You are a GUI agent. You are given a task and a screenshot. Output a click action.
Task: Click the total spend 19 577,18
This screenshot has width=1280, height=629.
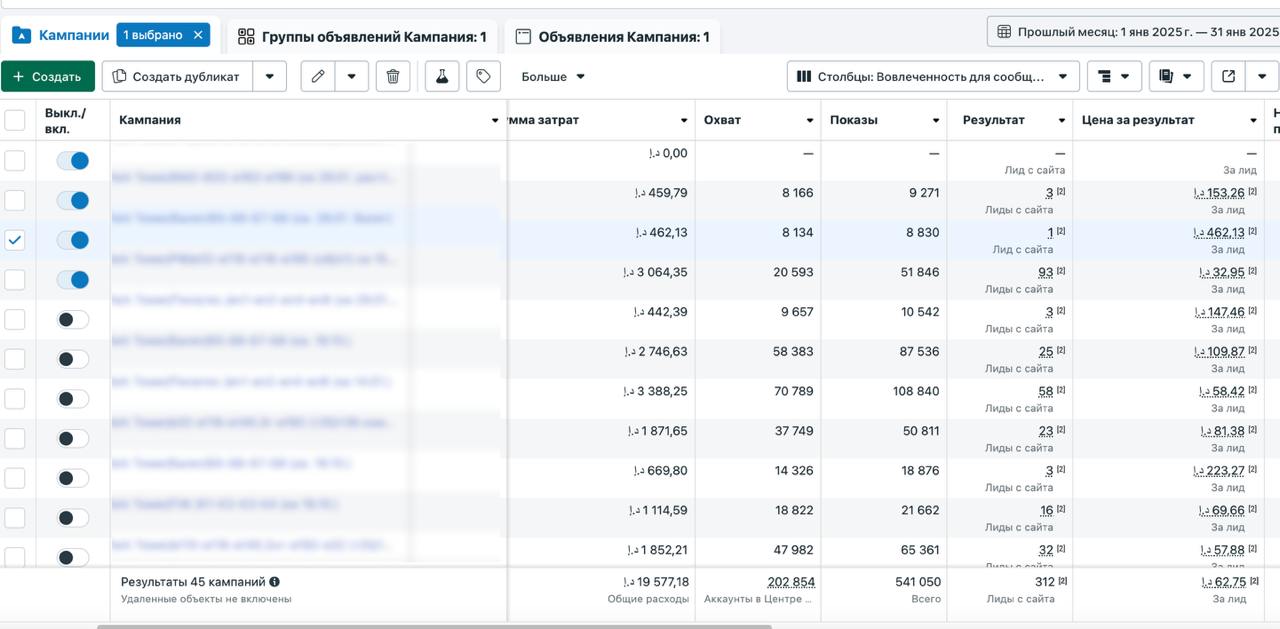(x=656, y=582)
